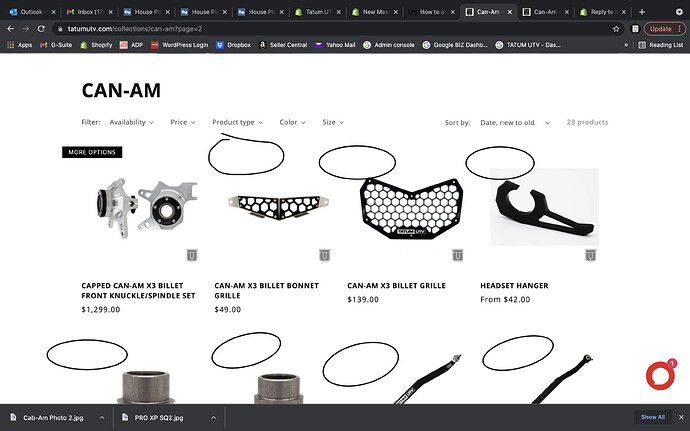Screen dimensions: 690x431
Task: Switch to the Inbox Gmail tab
Action: point(89,12)
